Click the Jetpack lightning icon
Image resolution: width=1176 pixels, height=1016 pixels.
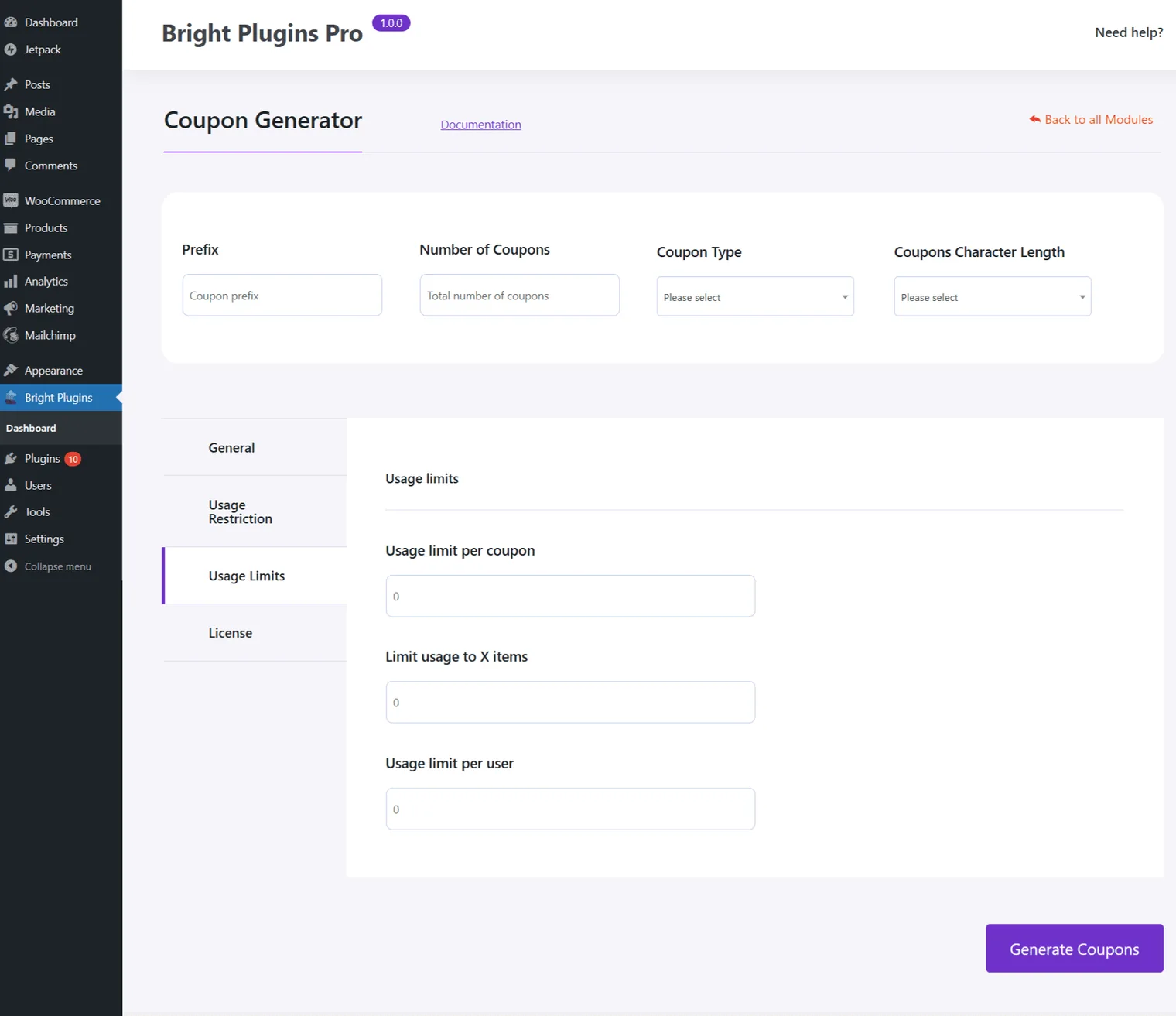point(11,50)
